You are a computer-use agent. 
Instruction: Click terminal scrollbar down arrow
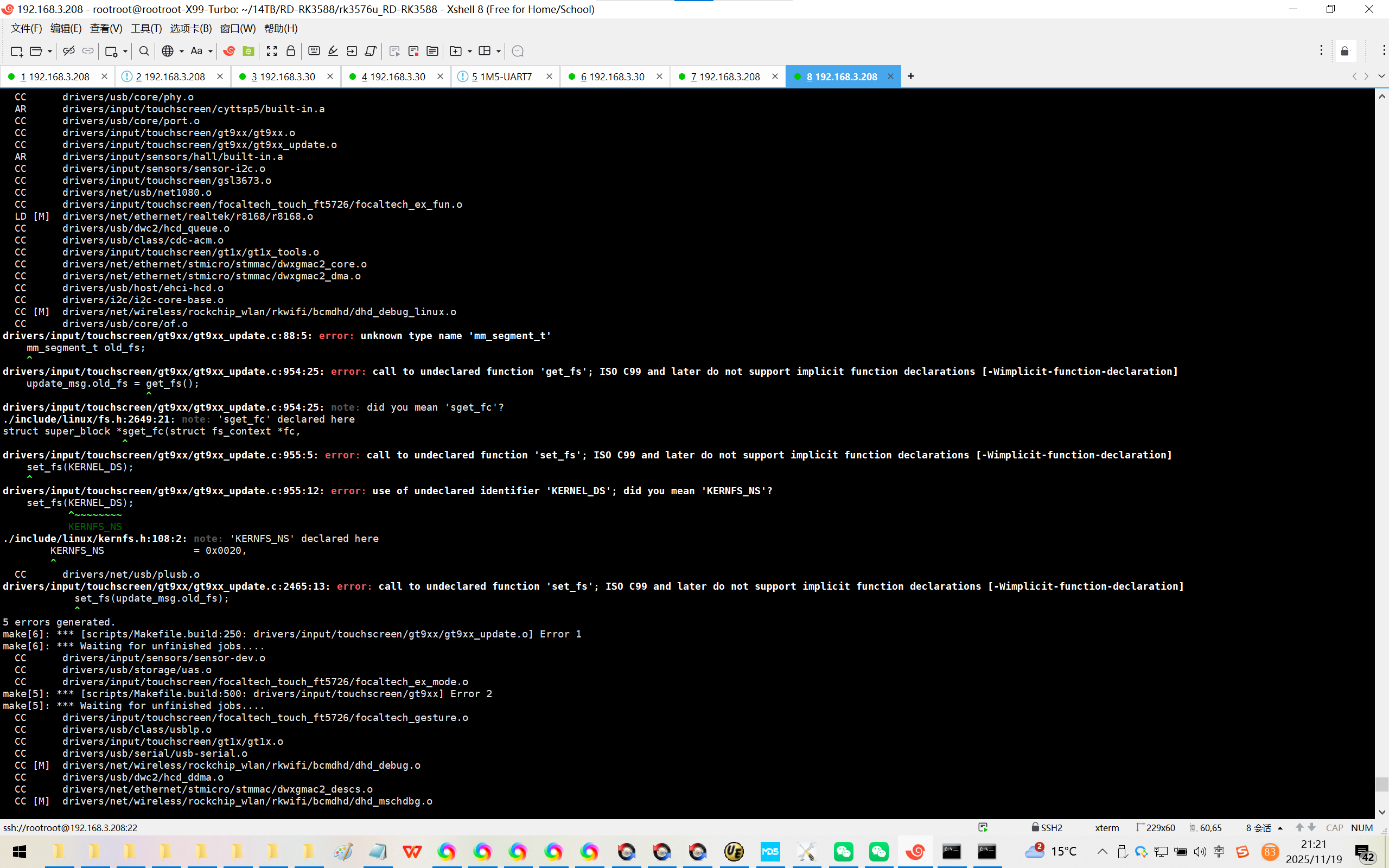click(1381, 812)
